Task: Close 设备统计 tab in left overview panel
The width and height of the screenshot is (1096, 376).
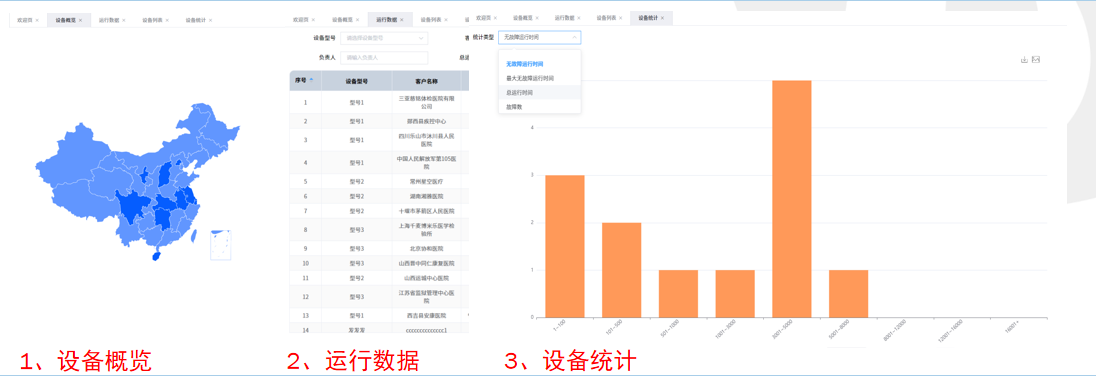Action: click(x=210, y=20)
